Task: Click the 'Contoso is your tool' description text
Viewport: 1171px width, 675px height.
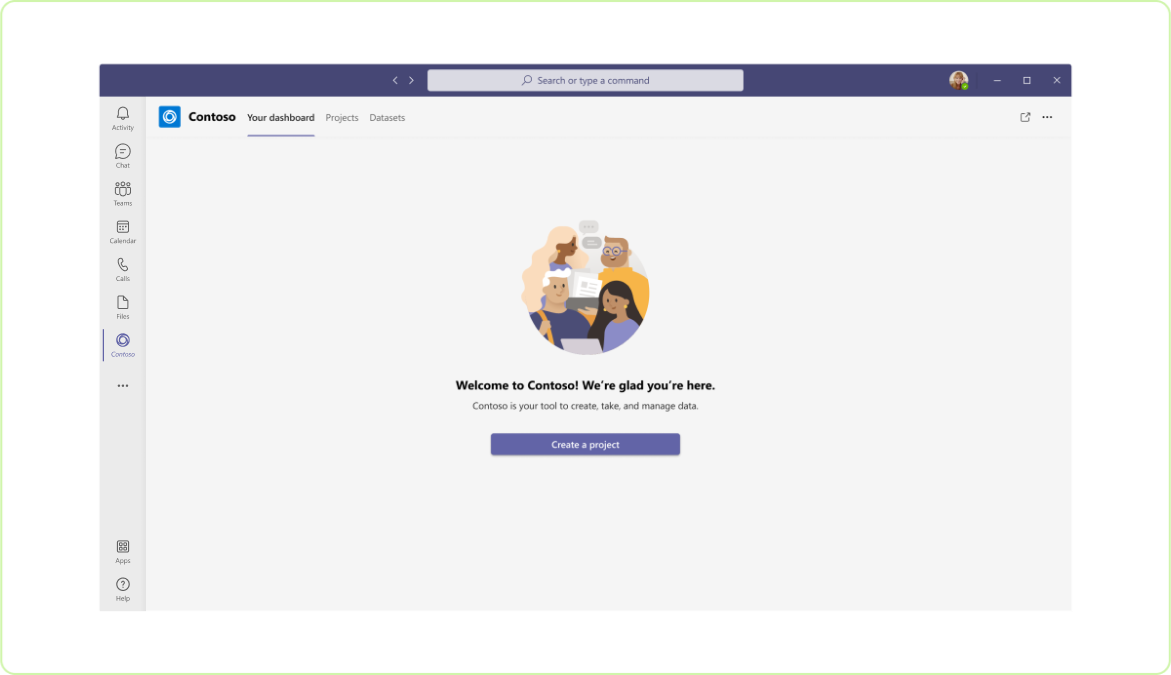Action: tap(586, 406)
